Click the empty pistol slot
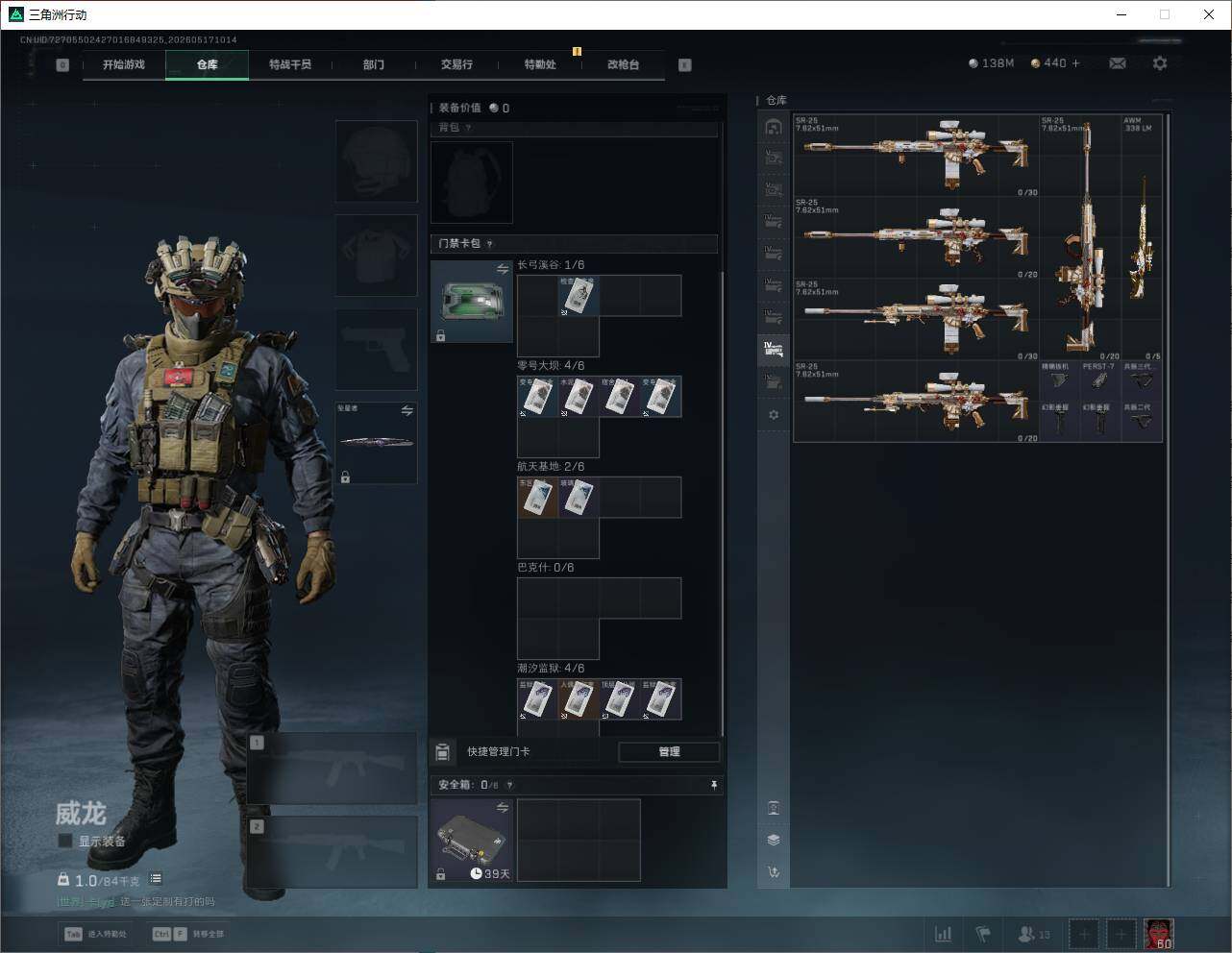 pos(376,350)
